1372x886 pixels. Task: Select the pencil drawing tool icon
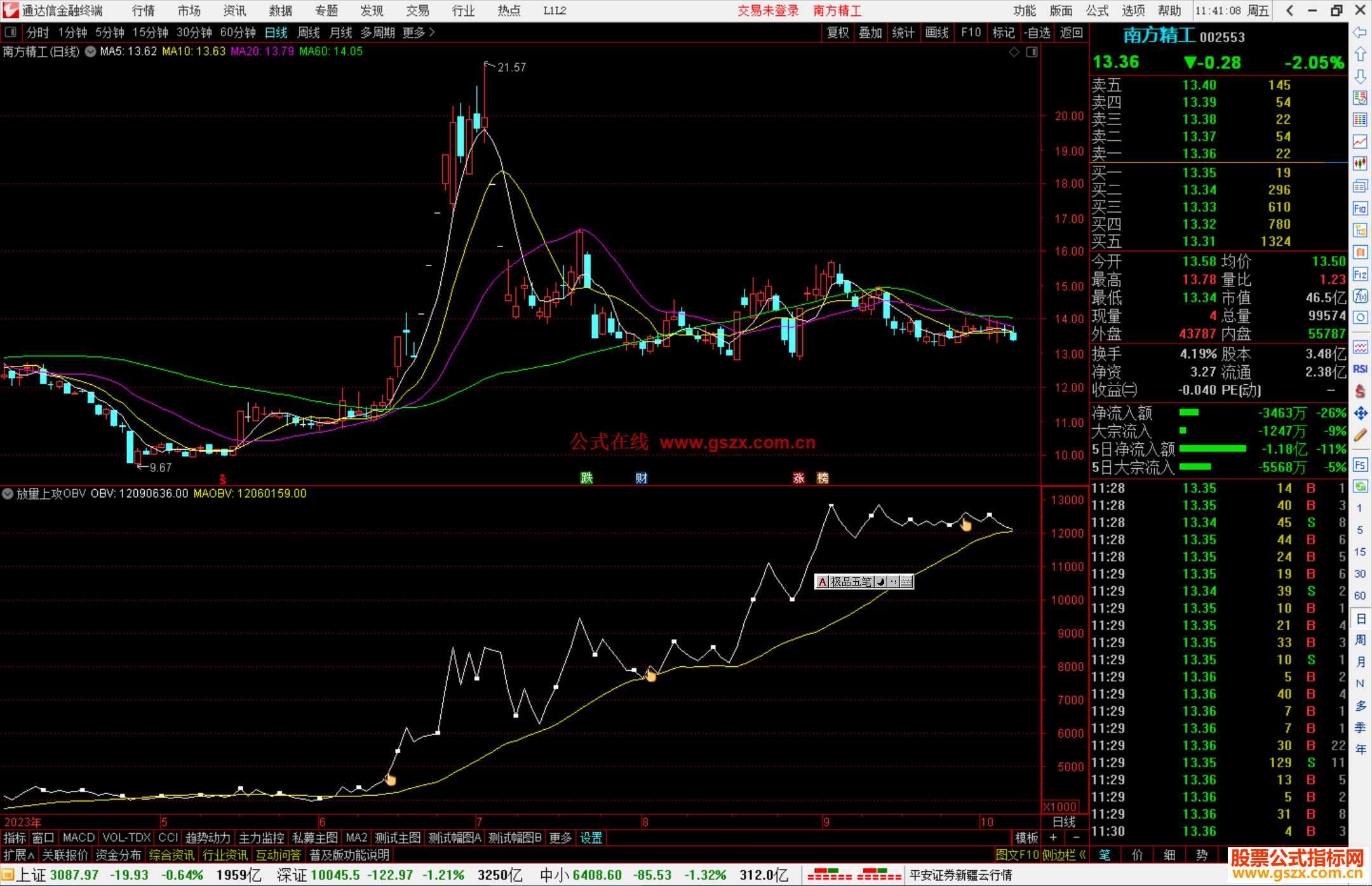pyautogui.click(x=1360, y=435)
